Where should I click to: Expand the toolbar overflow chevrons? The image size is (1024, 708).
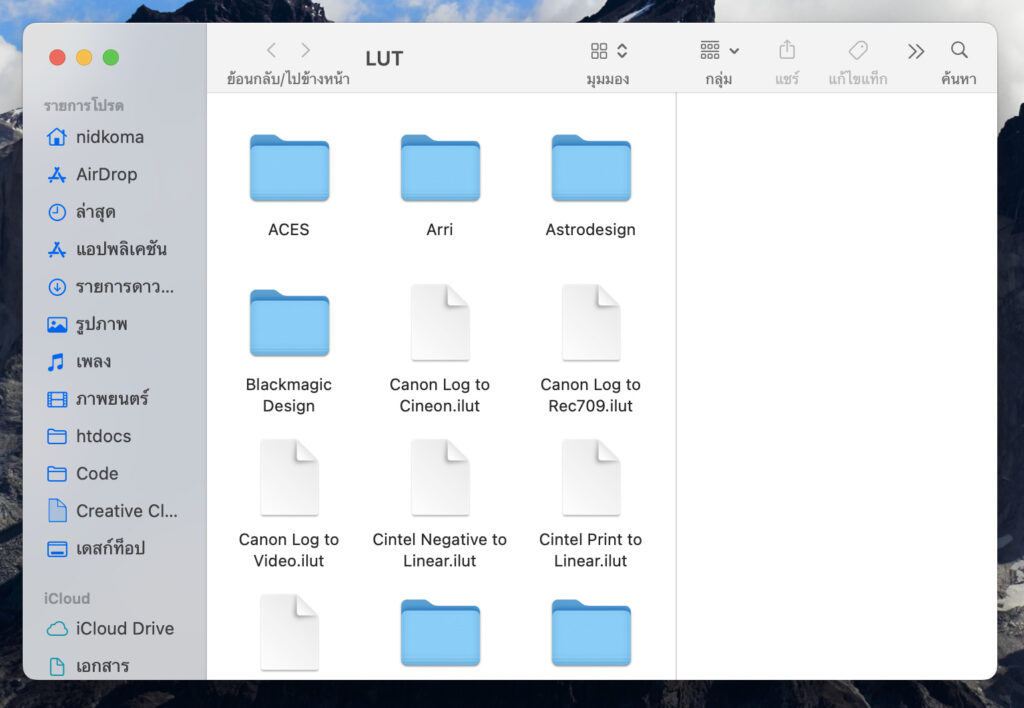coord(915,51)
